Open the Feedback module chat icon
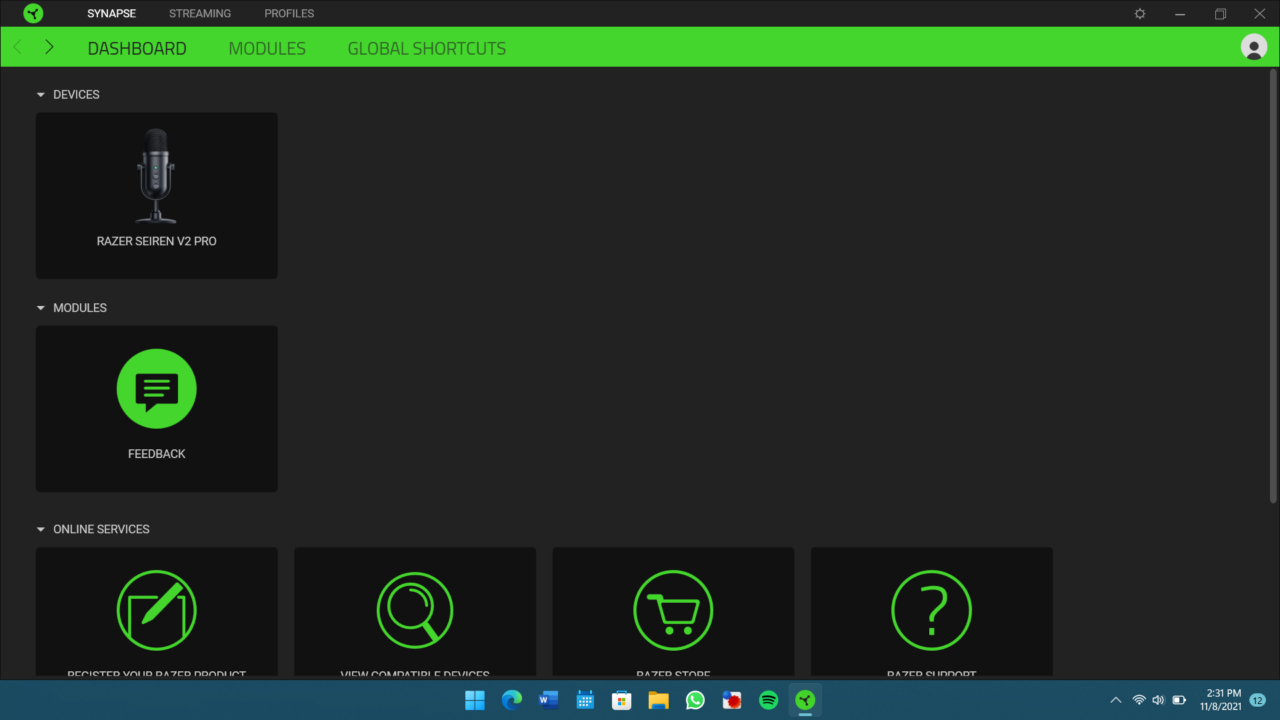This screenshot has width=1280, height=720. [x=157, y=389]
